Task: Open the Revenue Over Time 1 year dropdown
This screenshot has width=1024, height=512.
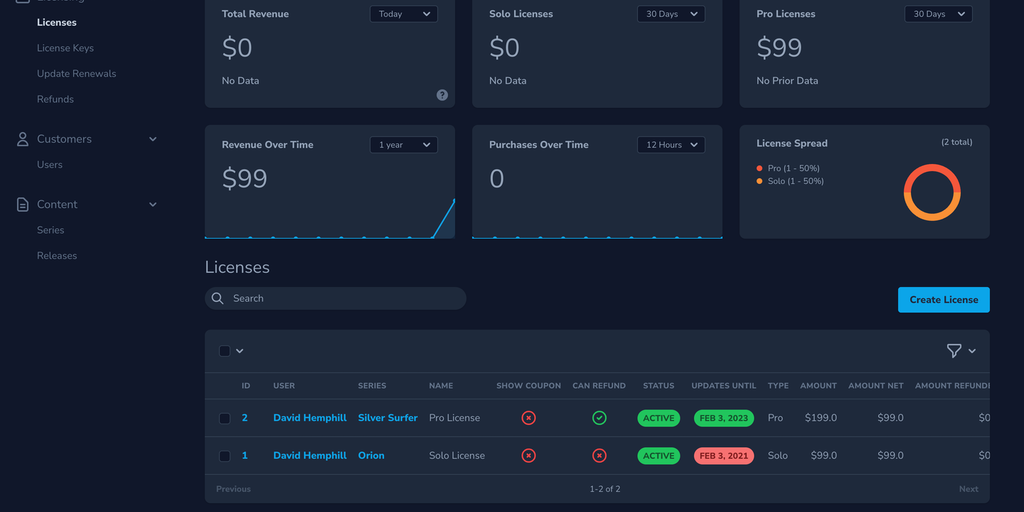Action: pyautogui.click(x=403, y=145)
